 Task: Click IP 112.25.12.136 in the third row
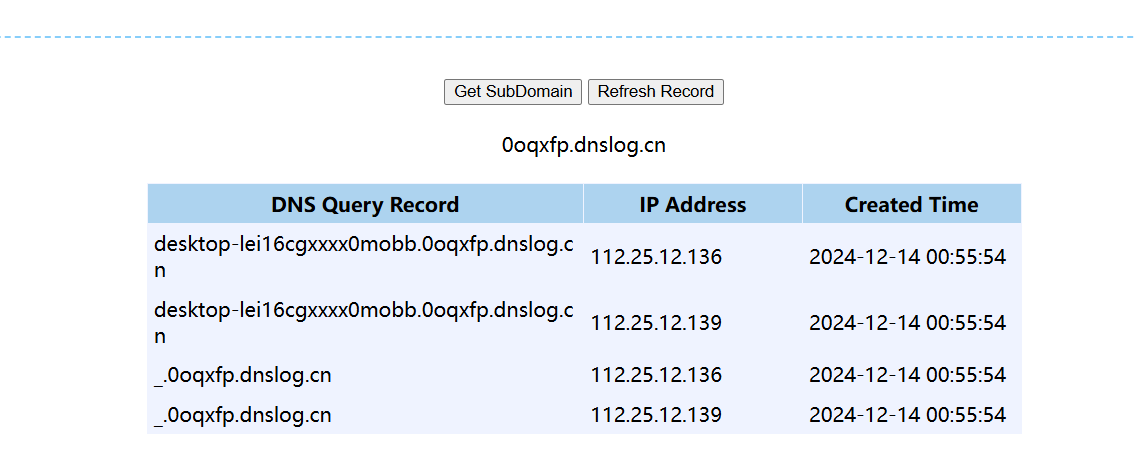(x=656, y=376)
